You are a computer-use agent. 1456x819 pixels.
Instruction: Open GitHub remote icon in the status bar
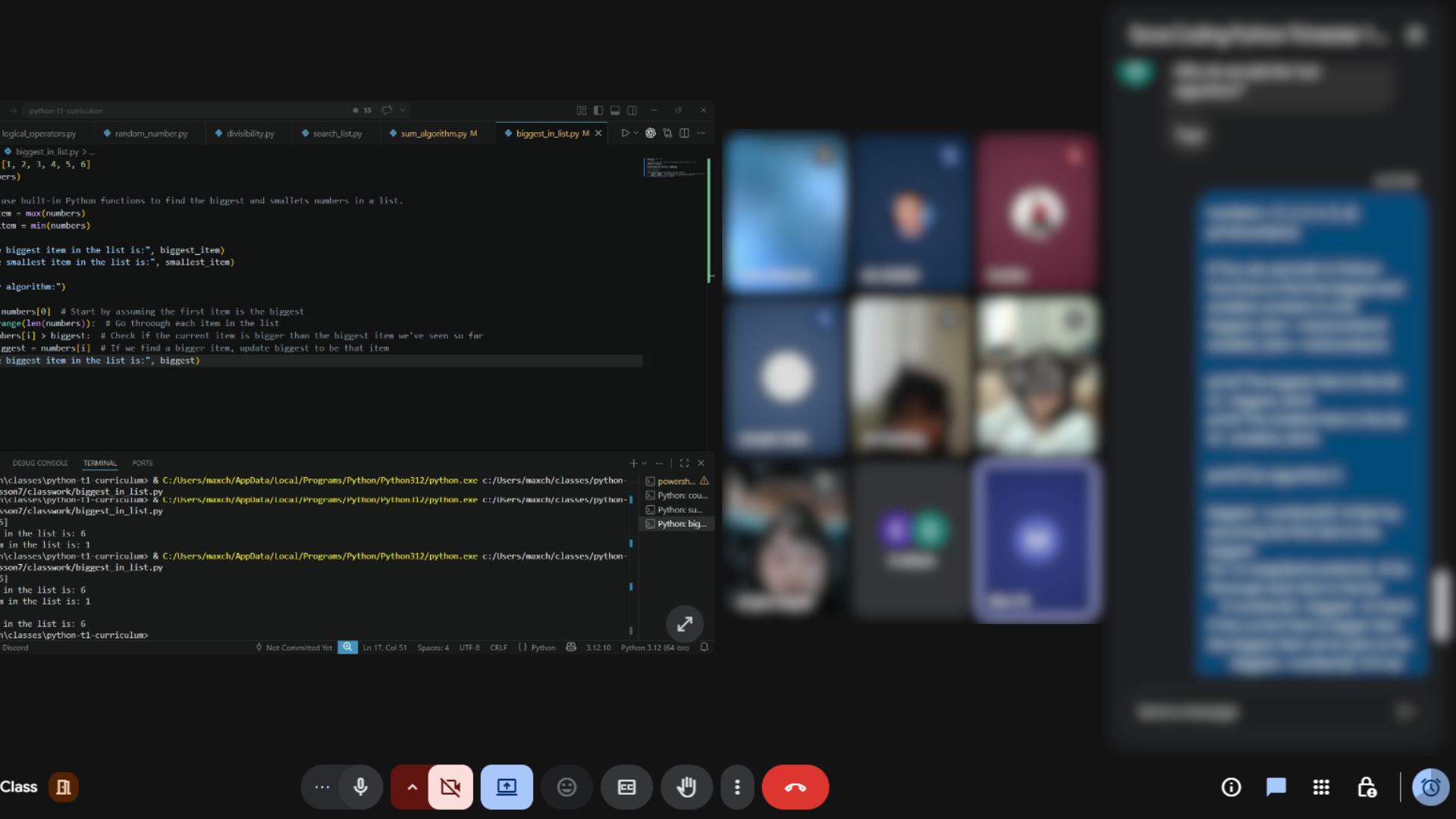pos(570,648)
